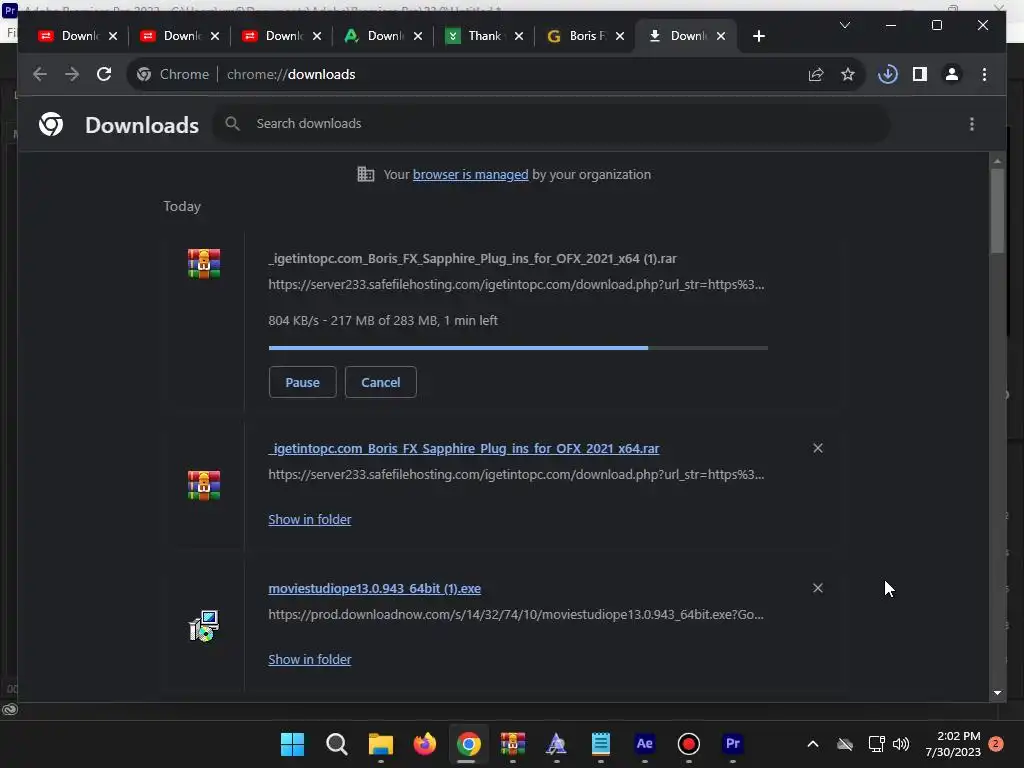Click the WinRAR icon of the completed rar
Viewport: 1024px width, 768px height.
(x=204, y=486)
